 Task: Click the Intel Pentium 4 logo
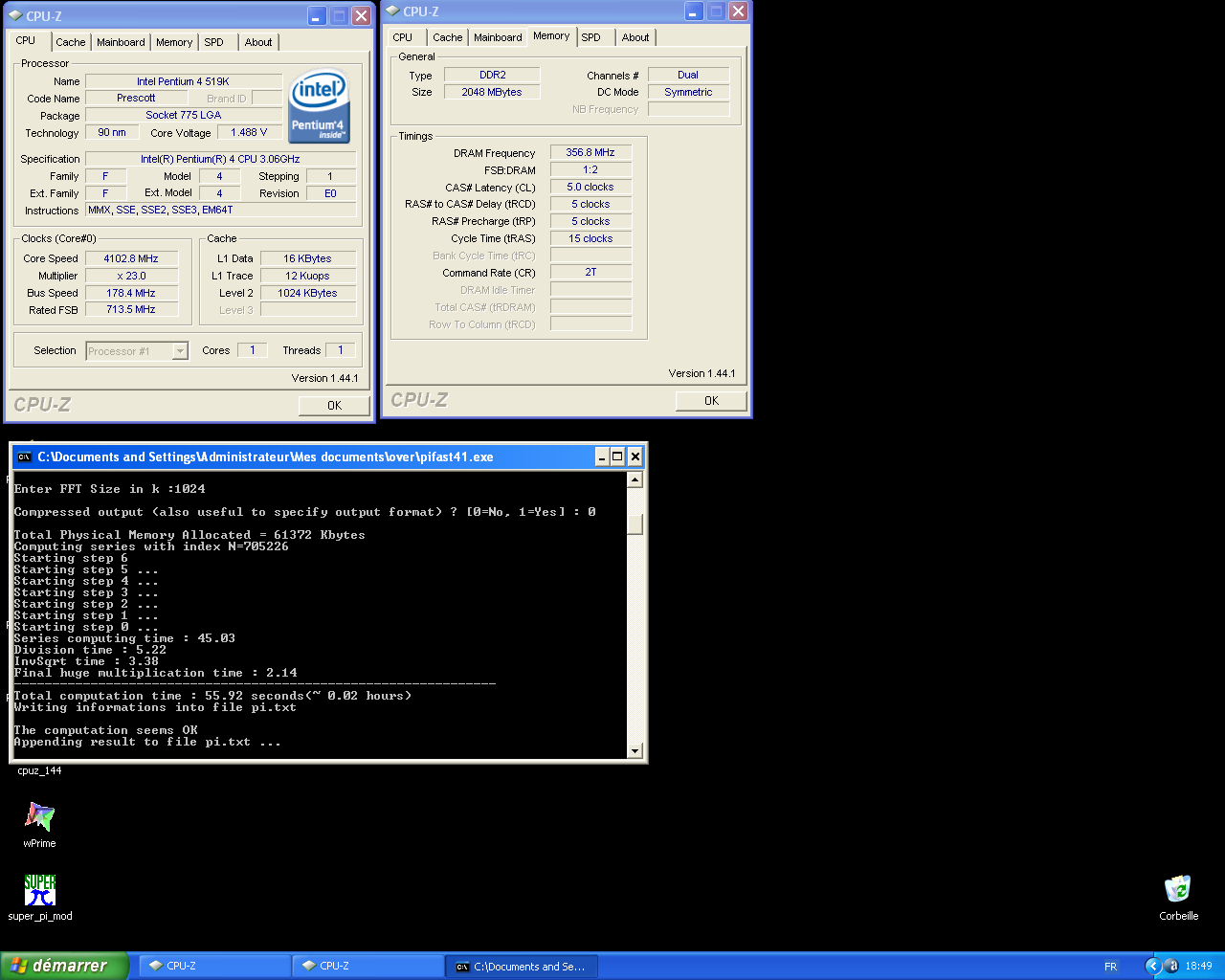pos(319,105)
